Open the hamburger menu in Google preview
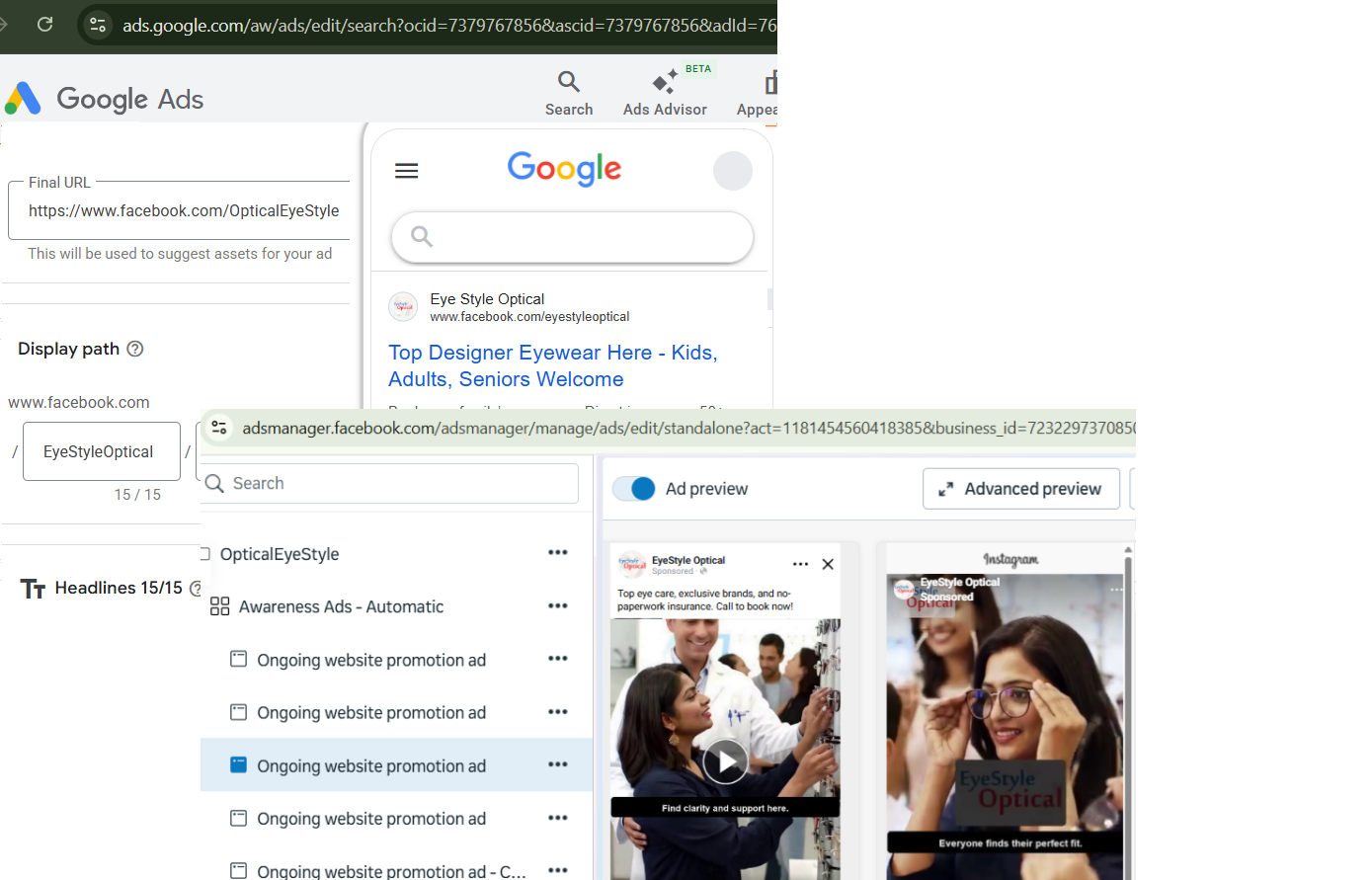Viewport: 1372px width, 880px height. tap(406, 171)
